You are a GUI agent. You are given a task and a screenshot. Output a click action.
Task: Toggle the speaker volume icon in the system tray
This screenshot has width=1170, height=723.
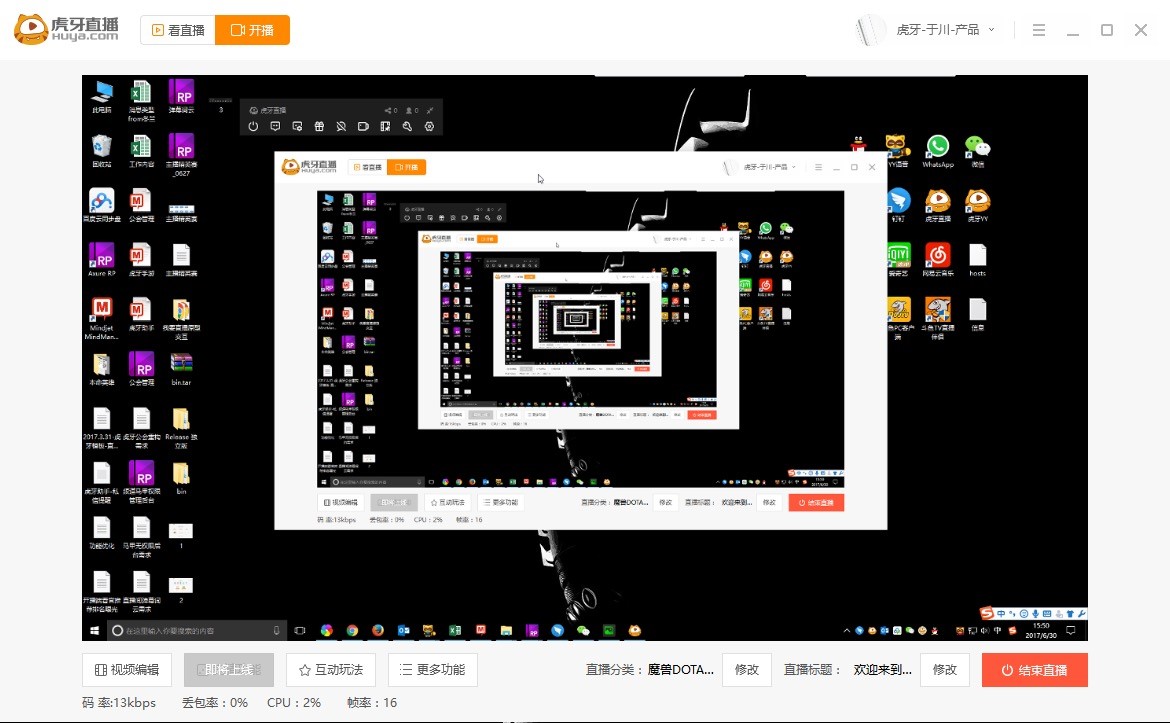pos(985,631)
